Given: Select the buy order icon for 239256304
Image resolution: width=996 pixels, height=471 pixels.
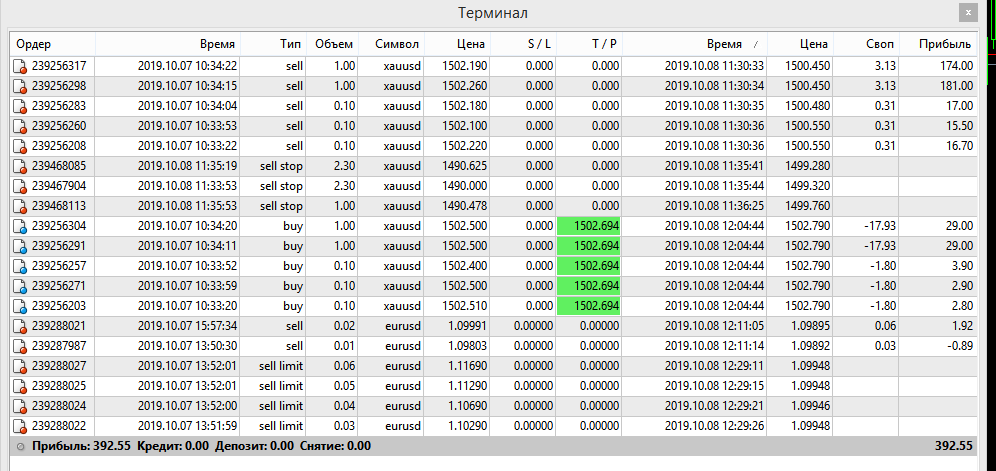Looking at the screenshot, I should click(x=20, y=226).
